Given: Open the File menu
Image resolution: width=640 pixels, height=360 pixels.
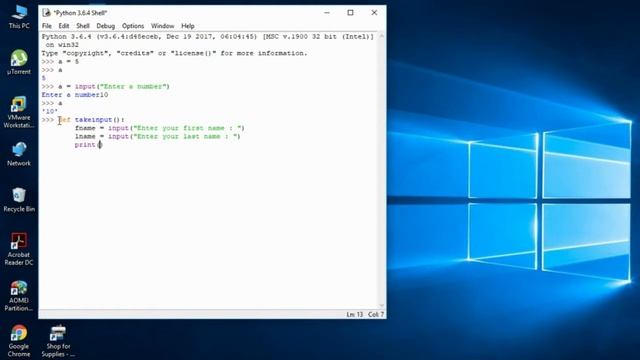Looking at the screenshot, I should (x=47, y=26).
